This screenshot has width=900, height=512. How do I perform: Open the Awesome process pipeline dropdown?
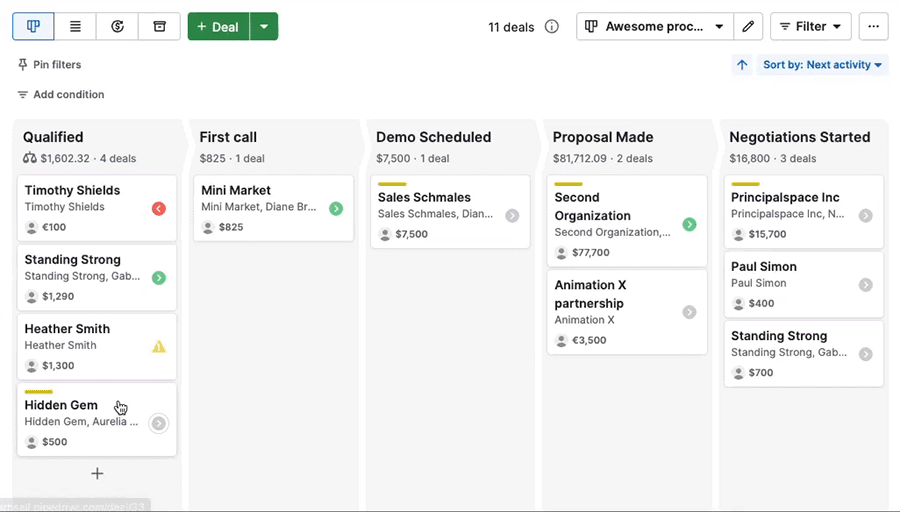(654, 27)
